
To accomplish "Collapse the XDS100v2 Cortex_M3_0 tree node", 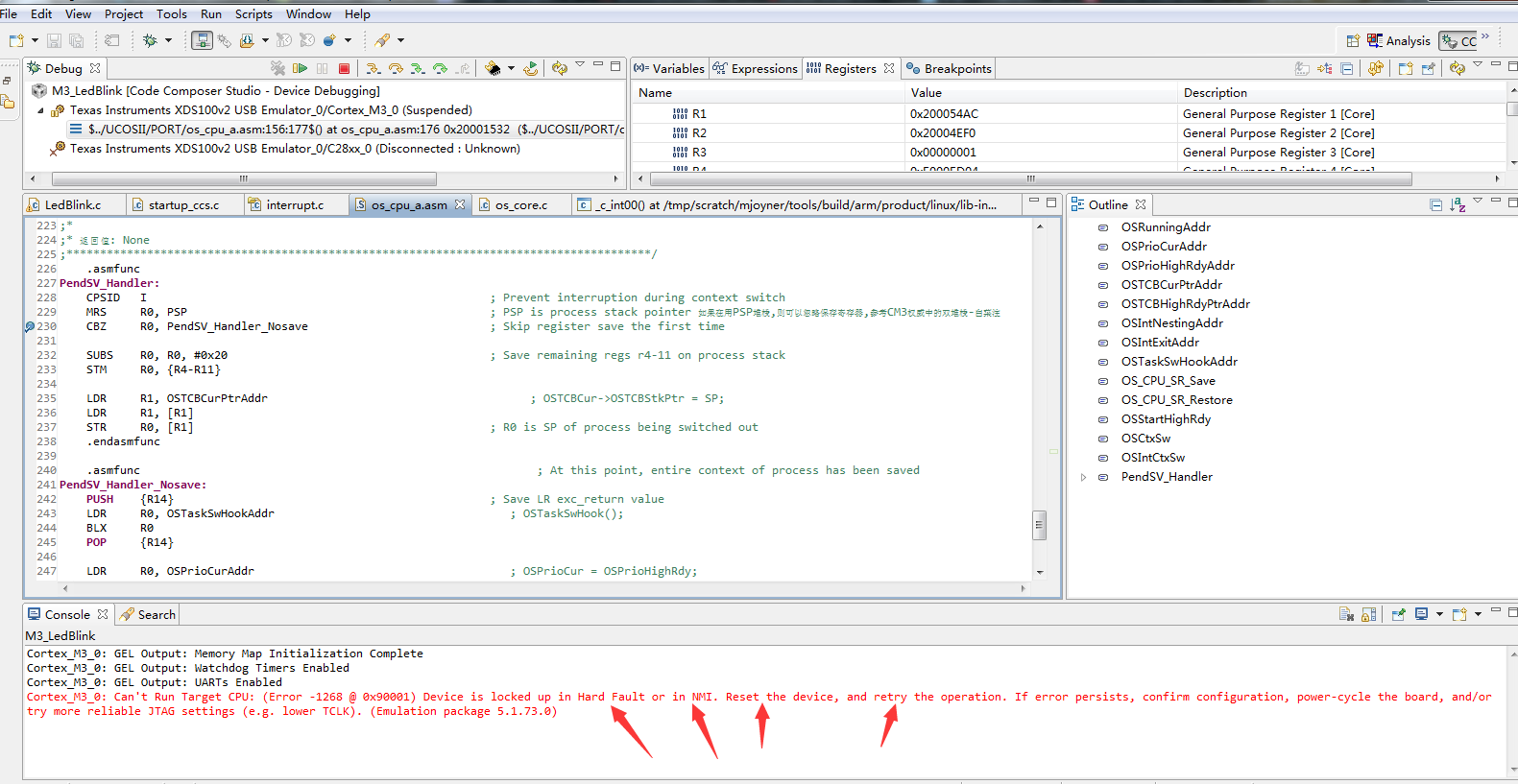I will pyautogui.click(x=41, y=110).
